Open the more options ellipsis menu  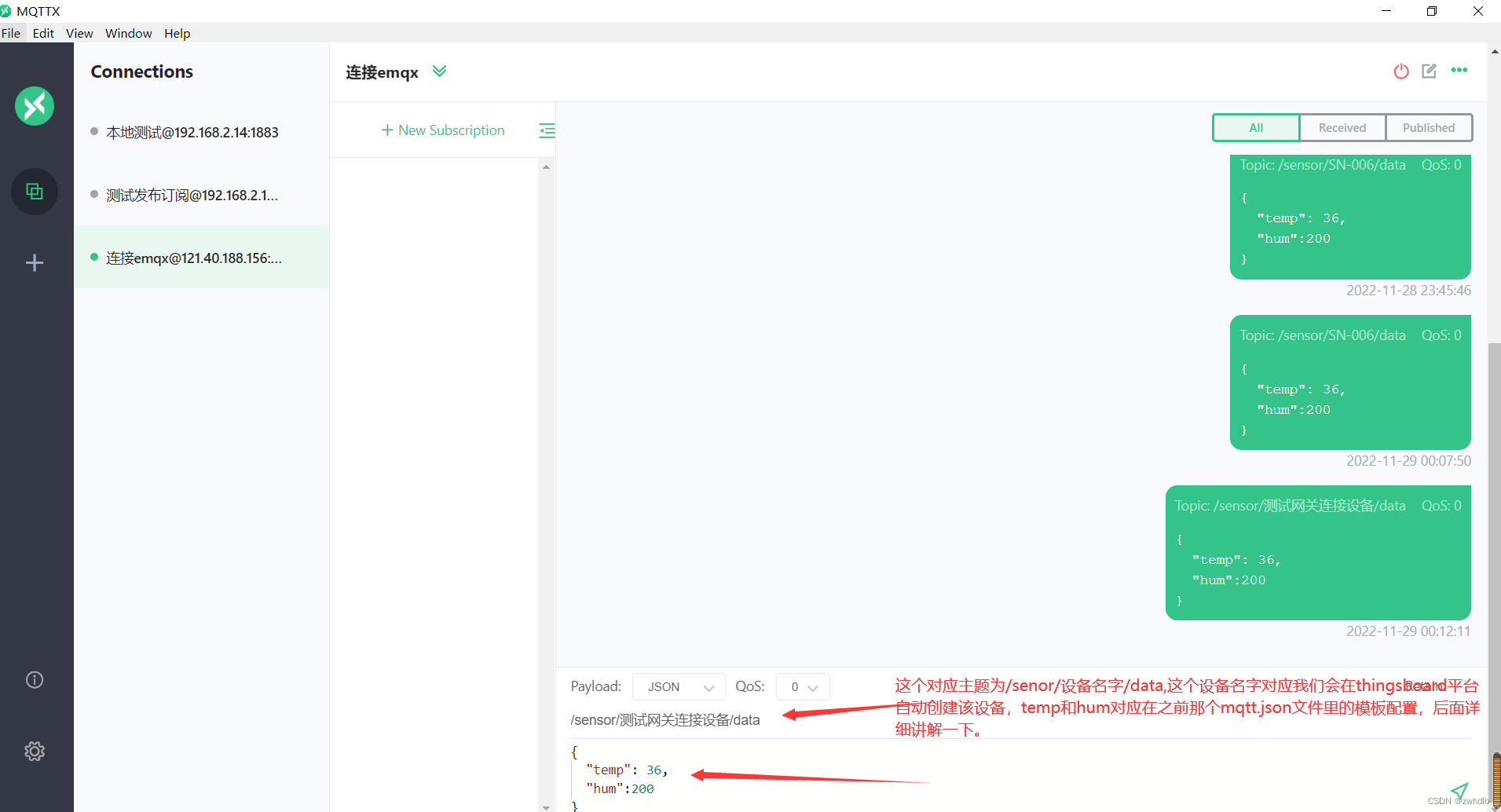1459,71
